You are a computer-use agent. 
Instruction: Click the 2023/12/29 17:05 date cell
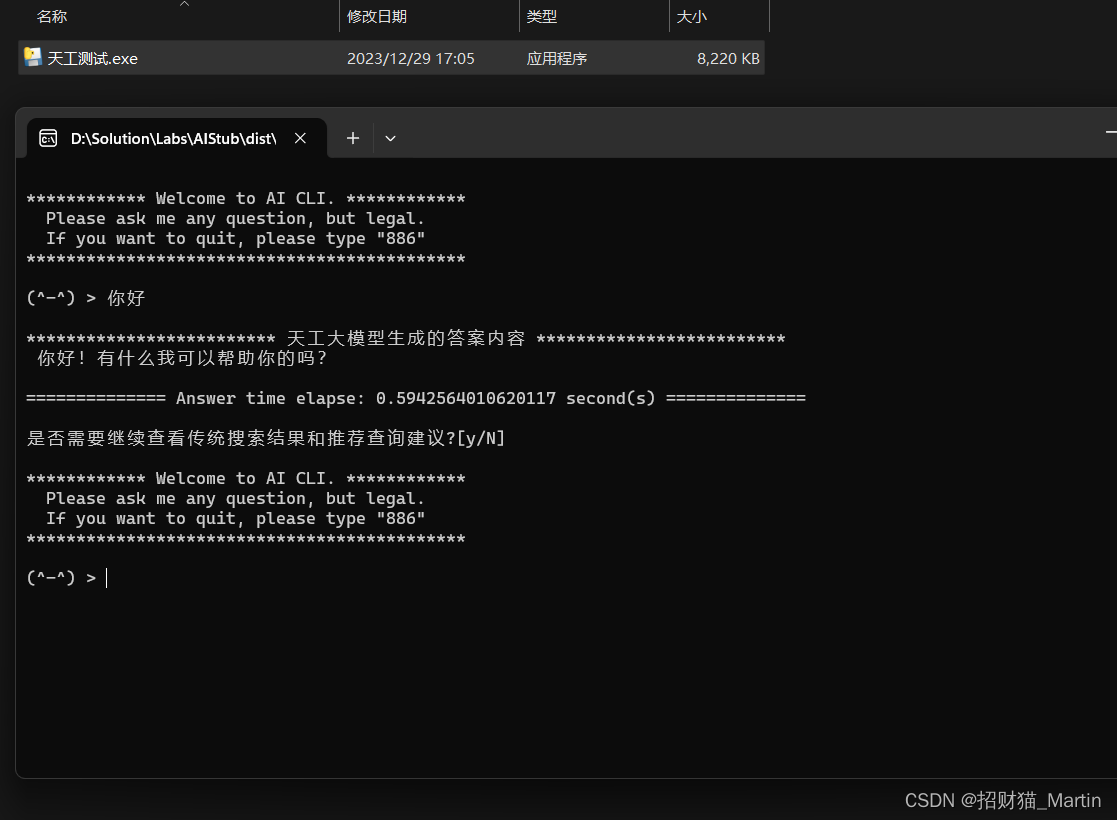[410, 58]
